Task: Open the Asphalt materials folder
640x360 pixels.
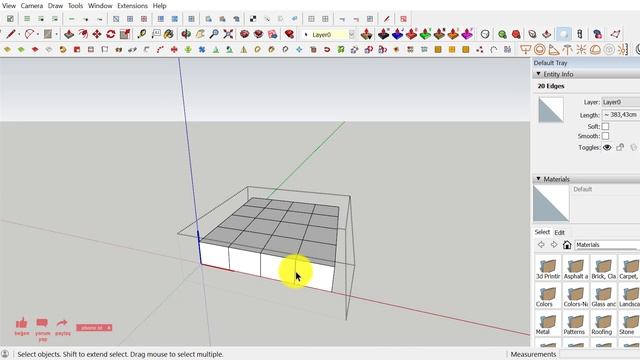Action: click(576, 269)
